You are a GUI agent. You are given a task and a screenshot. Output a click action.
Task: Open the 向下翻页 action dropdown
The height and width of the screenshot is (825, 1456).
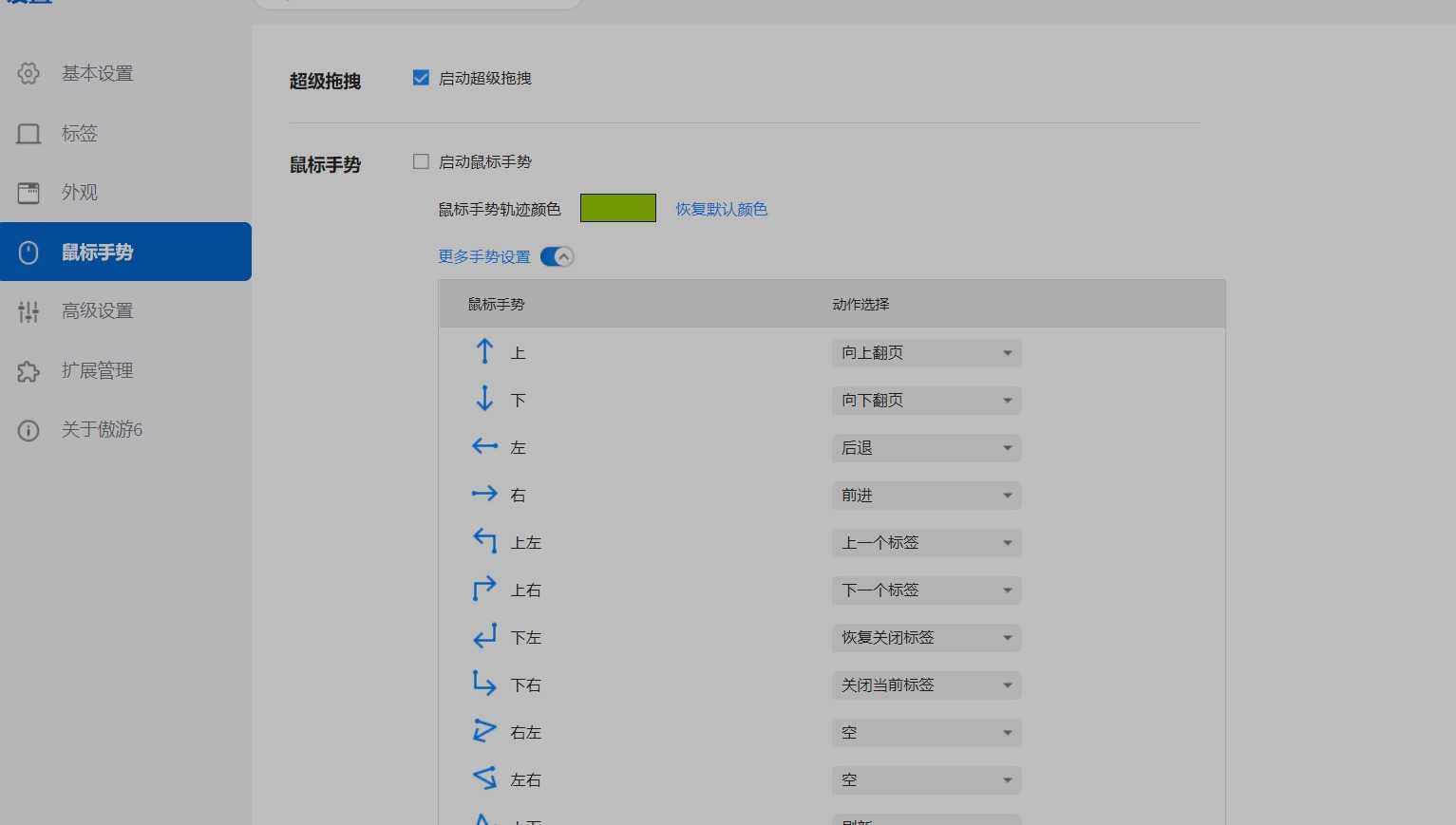point(926,401)
